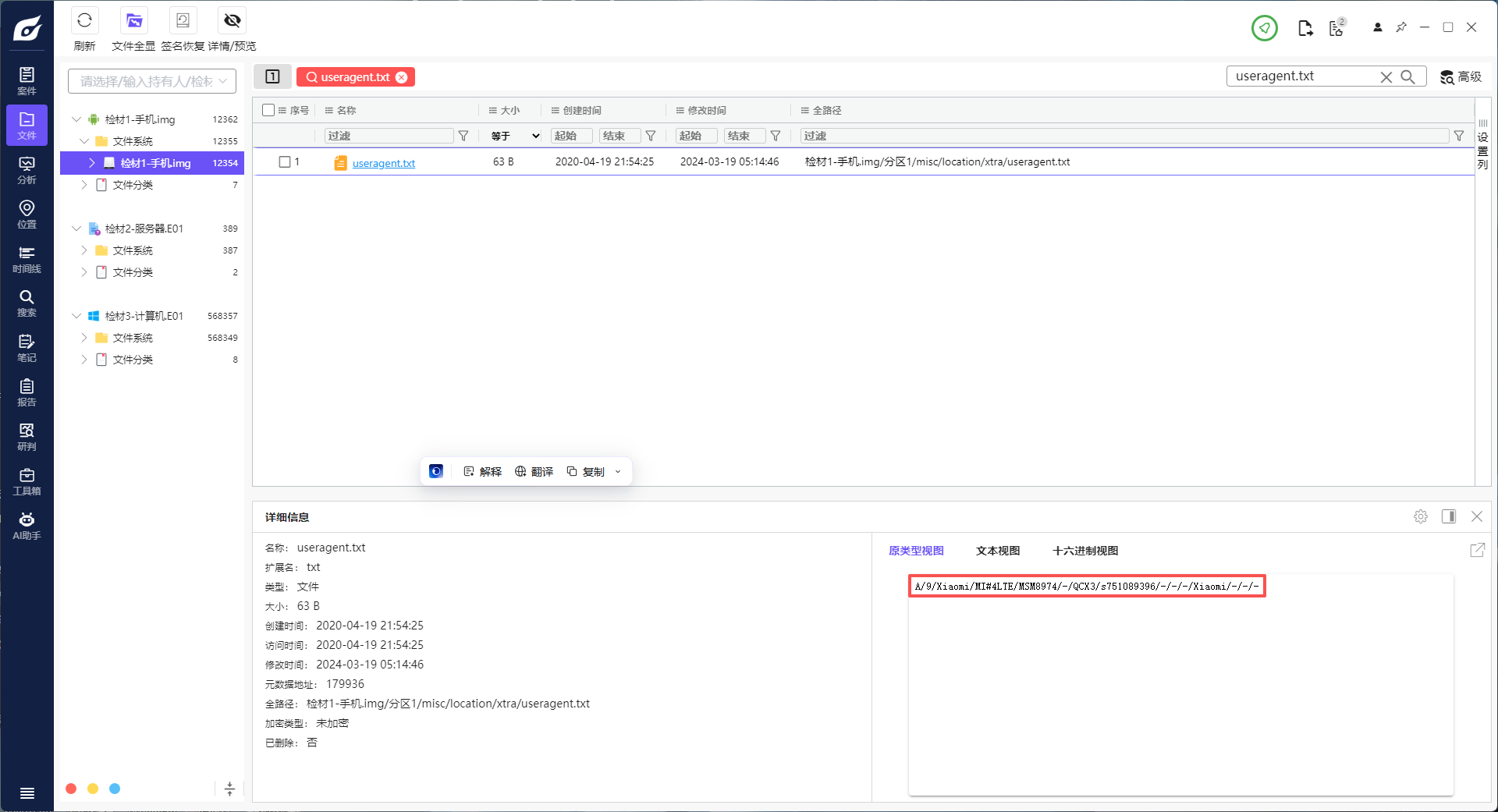Open the 时间线 timeline section in sidebar
The width and height of the screenshot is (1498, 812).
[x=27, y=259]
